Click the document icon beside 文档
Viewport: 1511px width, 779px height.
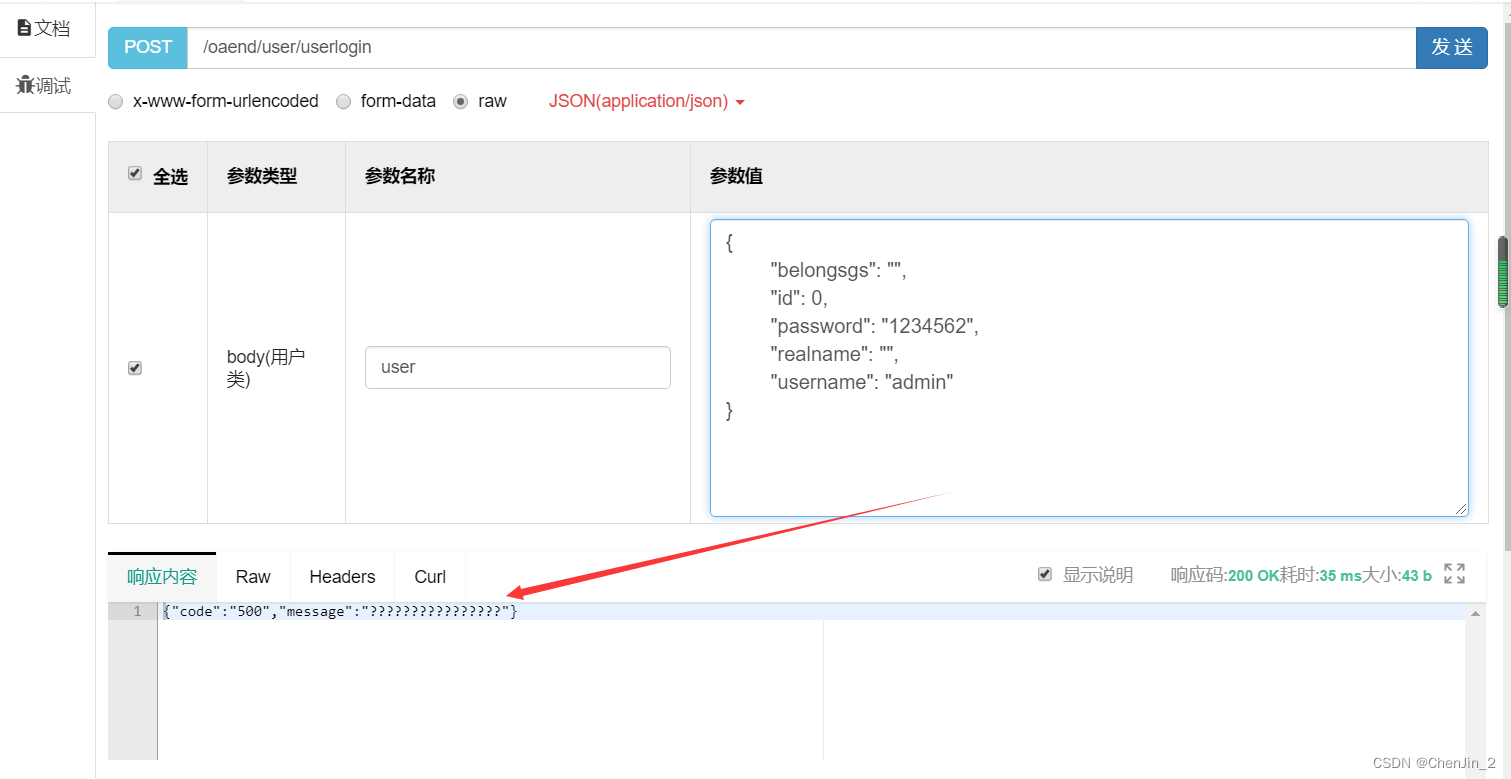coord(25,28)
